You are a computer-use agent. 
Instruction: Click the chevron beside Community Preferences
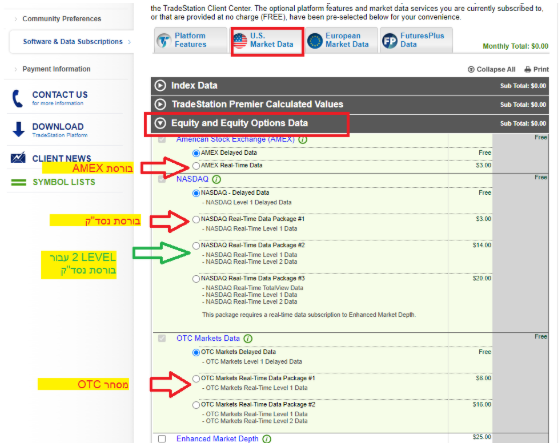16,19
